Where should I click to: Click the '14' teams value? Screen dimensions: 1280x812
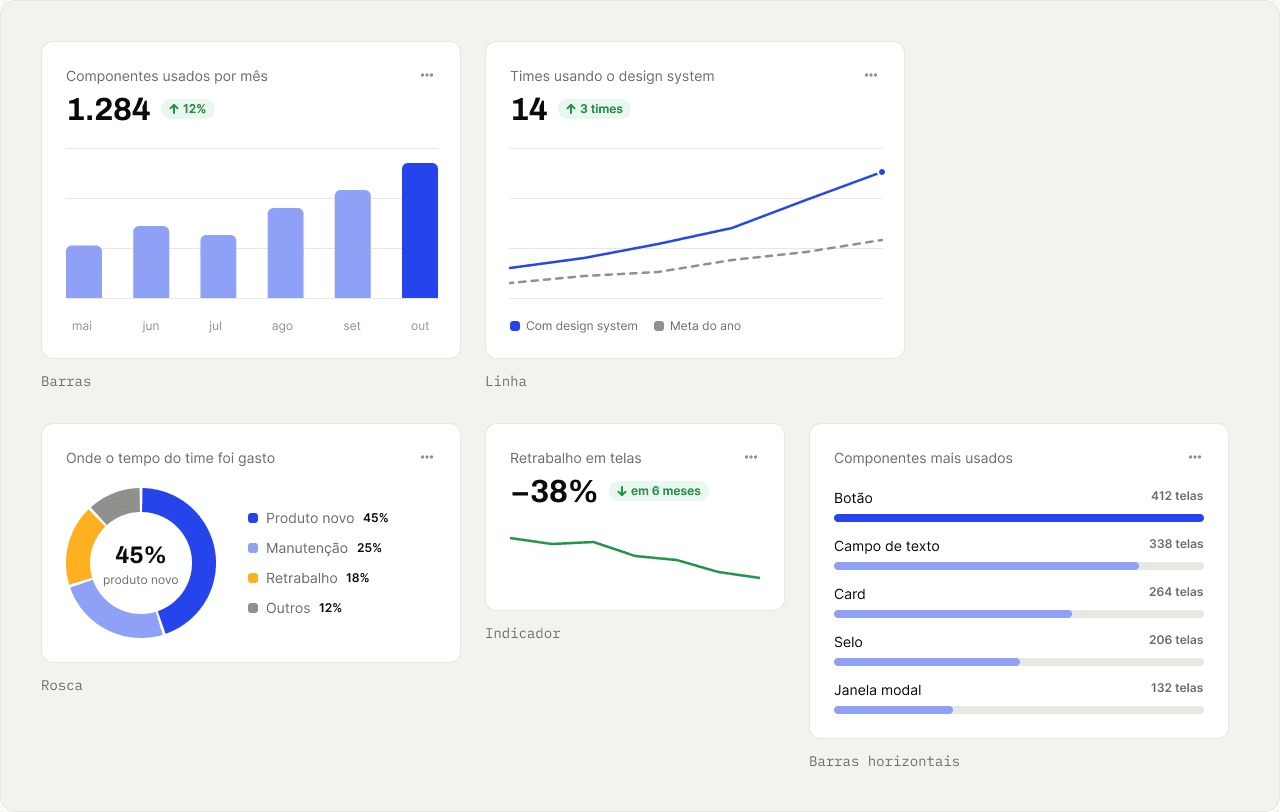point(529,109)
